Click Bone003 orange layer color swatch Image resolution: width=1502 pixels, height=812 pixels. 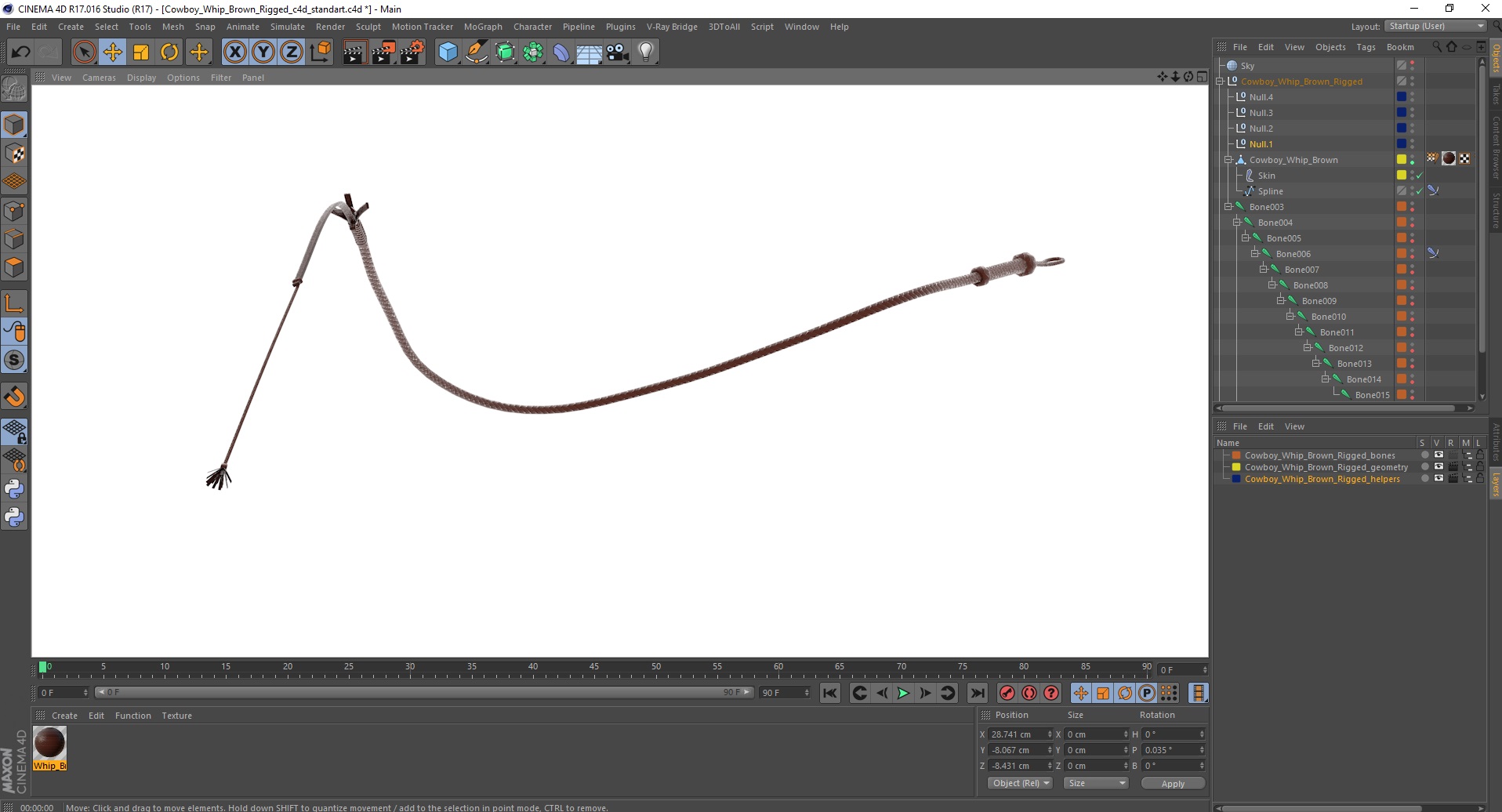1402,207
